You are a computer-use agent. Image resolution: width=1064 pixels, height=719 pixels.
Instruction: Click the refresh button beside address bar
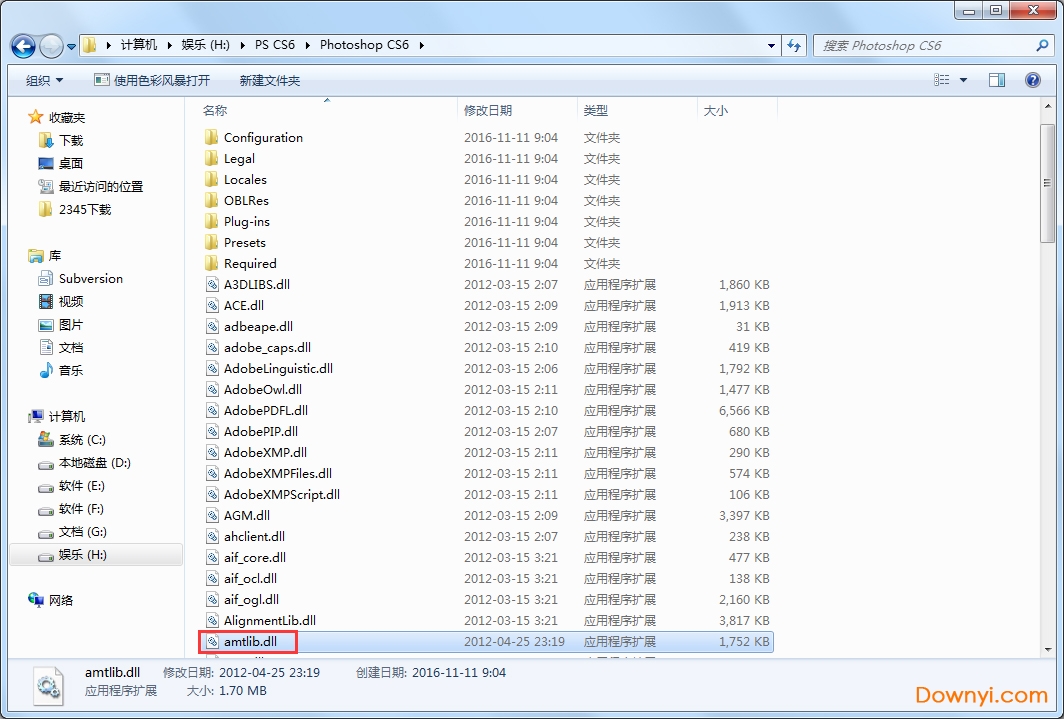(795, 45)
